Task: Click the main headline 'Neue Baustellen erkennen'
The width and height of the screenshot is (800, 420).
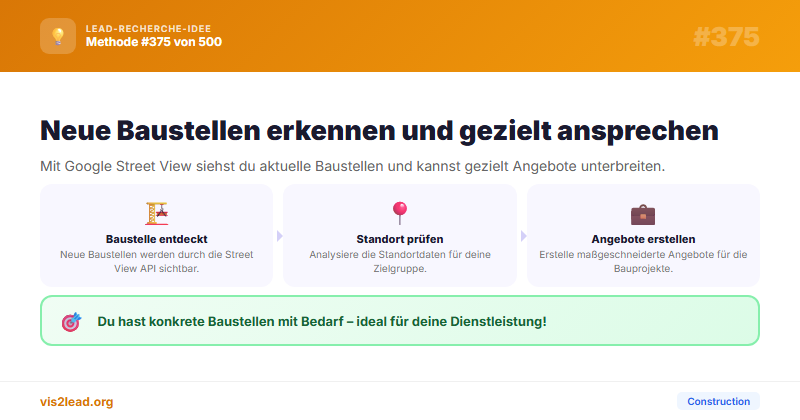Action: [379, 130]
